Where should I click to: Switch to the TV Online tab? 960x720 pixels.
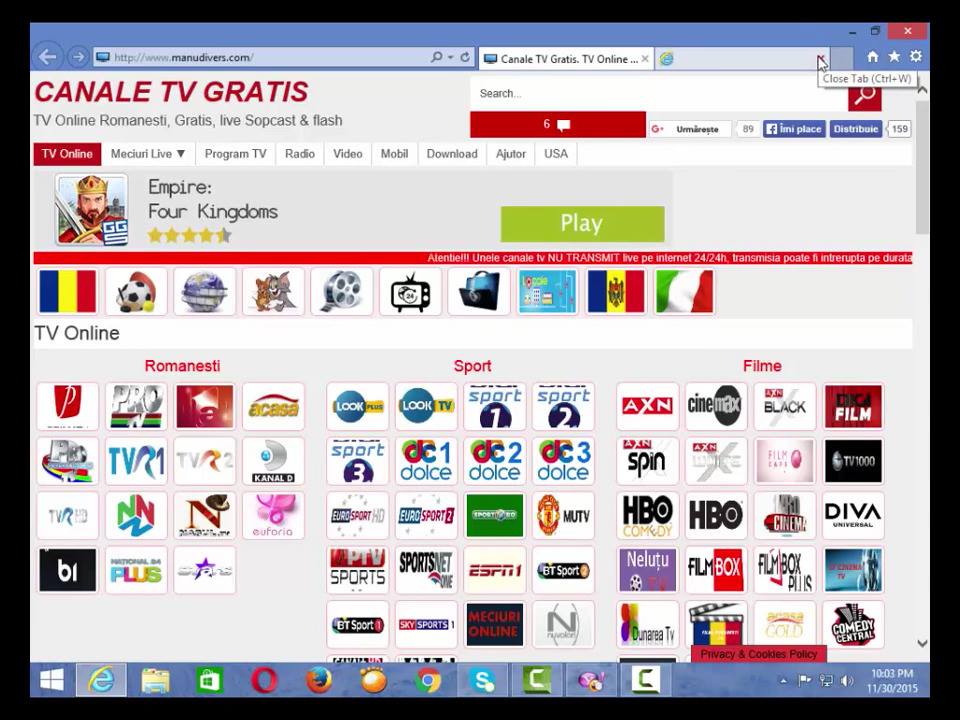pos(67,154)
